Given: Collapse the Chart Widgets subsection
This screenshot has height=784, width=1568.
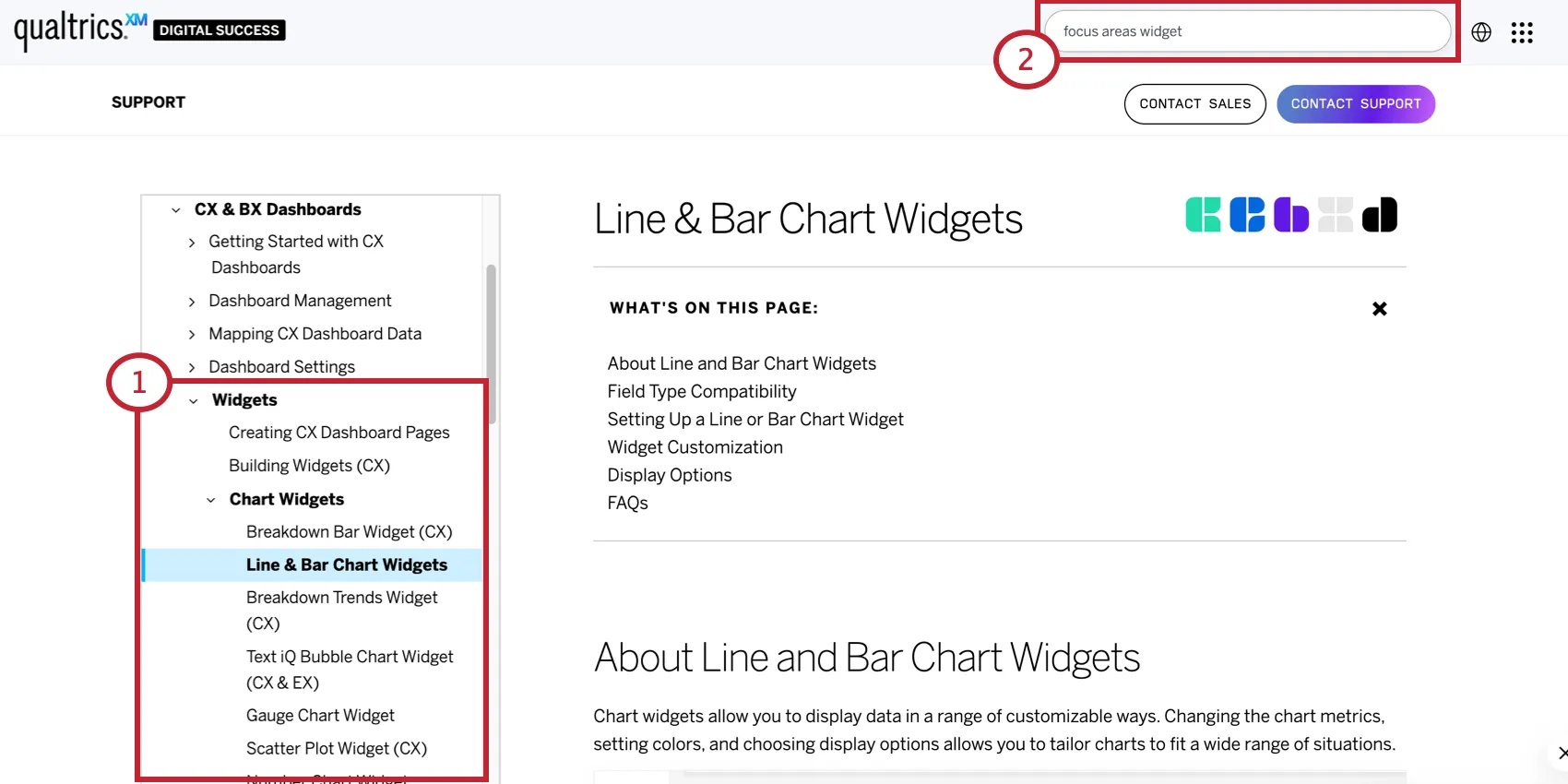Looking at the screenshot, I should pyautogui.click(x=211, y=500).
